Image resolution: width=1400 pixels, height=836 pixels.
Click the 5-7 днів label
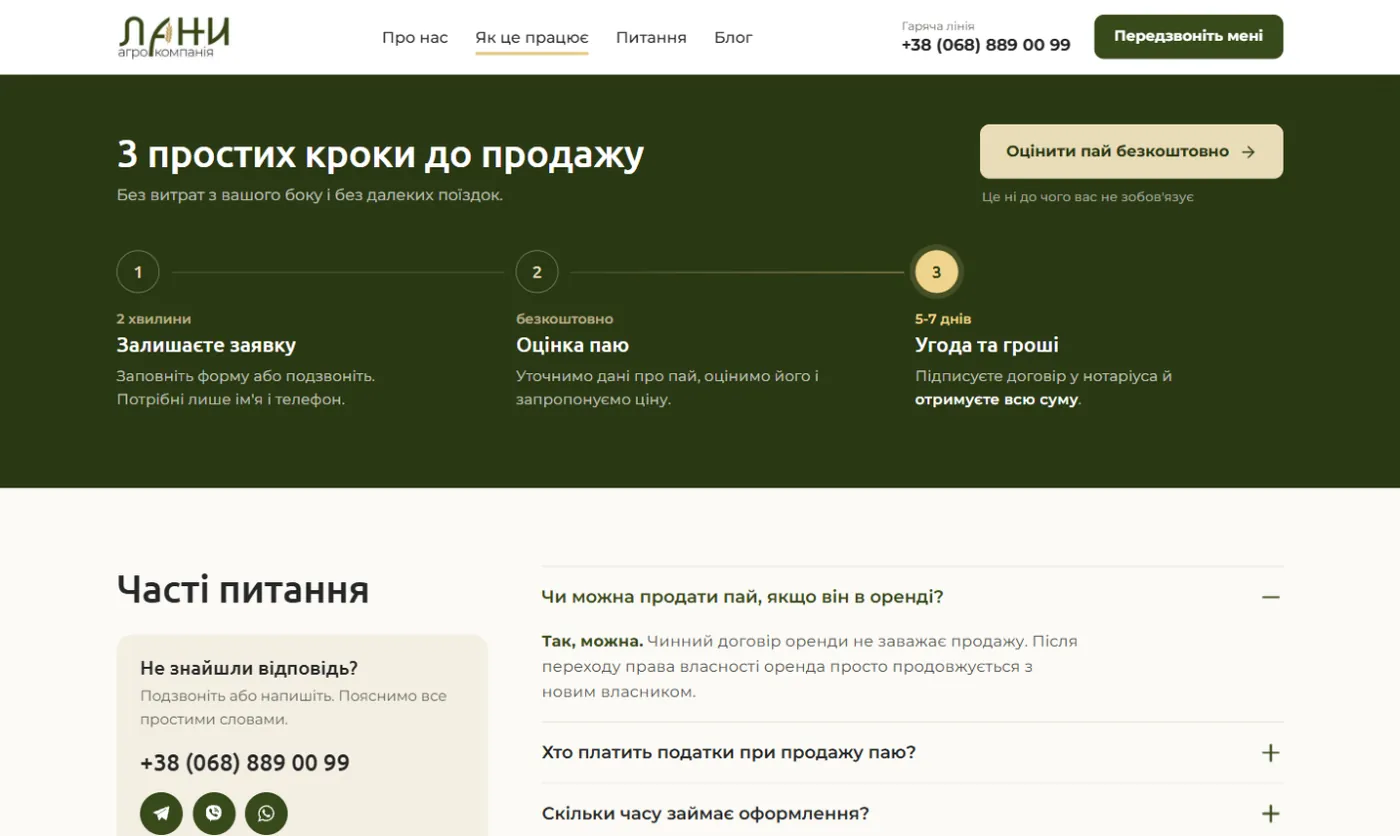pos(943,319)
